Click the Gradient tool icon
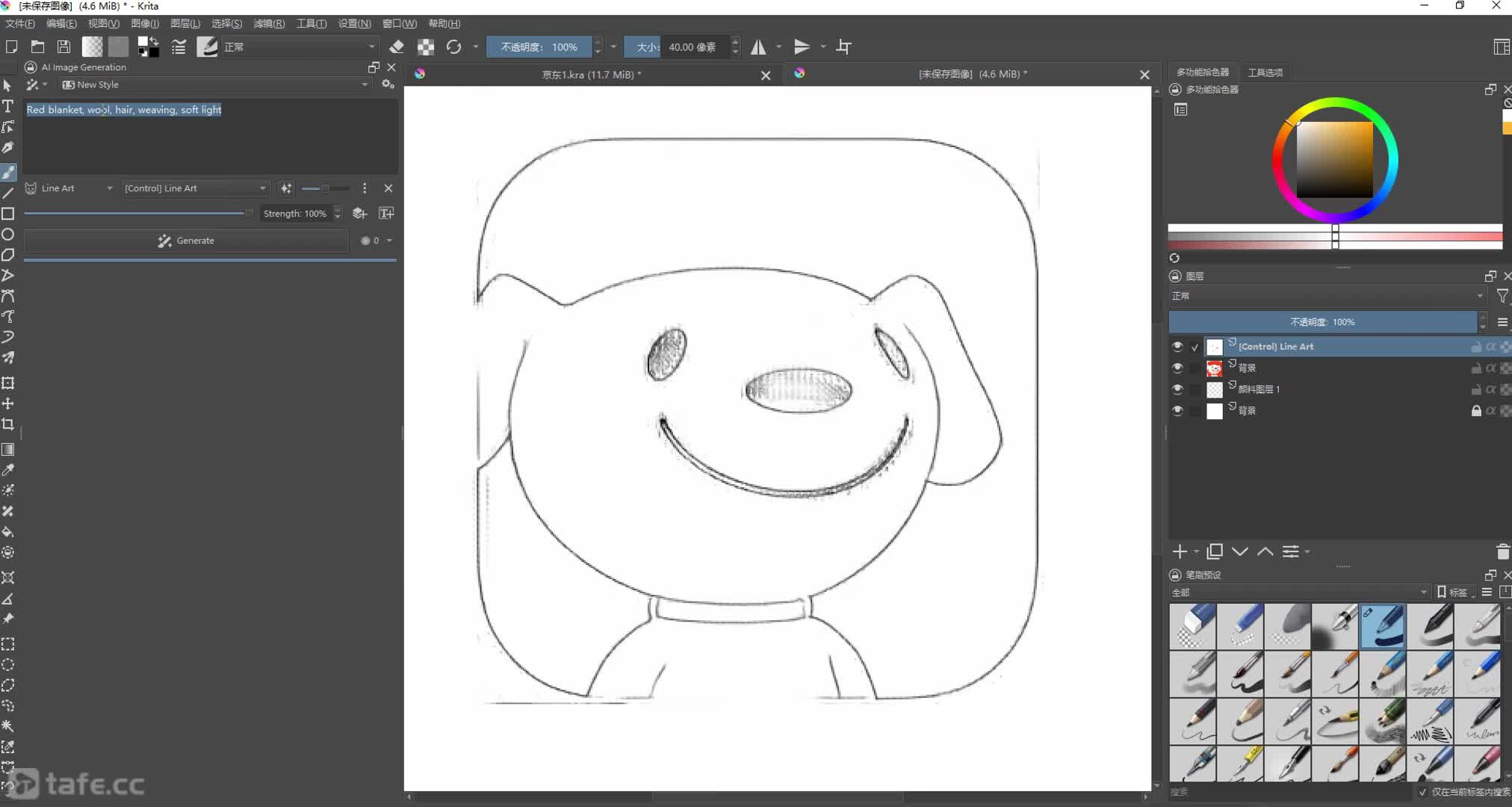 tap(9, 450)
